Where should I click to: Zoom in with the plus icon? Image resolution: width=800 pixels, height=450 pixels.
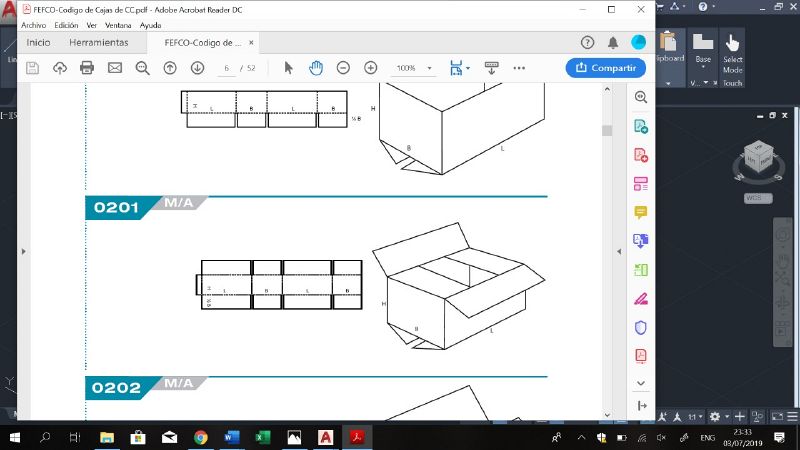tap(370, 68)
